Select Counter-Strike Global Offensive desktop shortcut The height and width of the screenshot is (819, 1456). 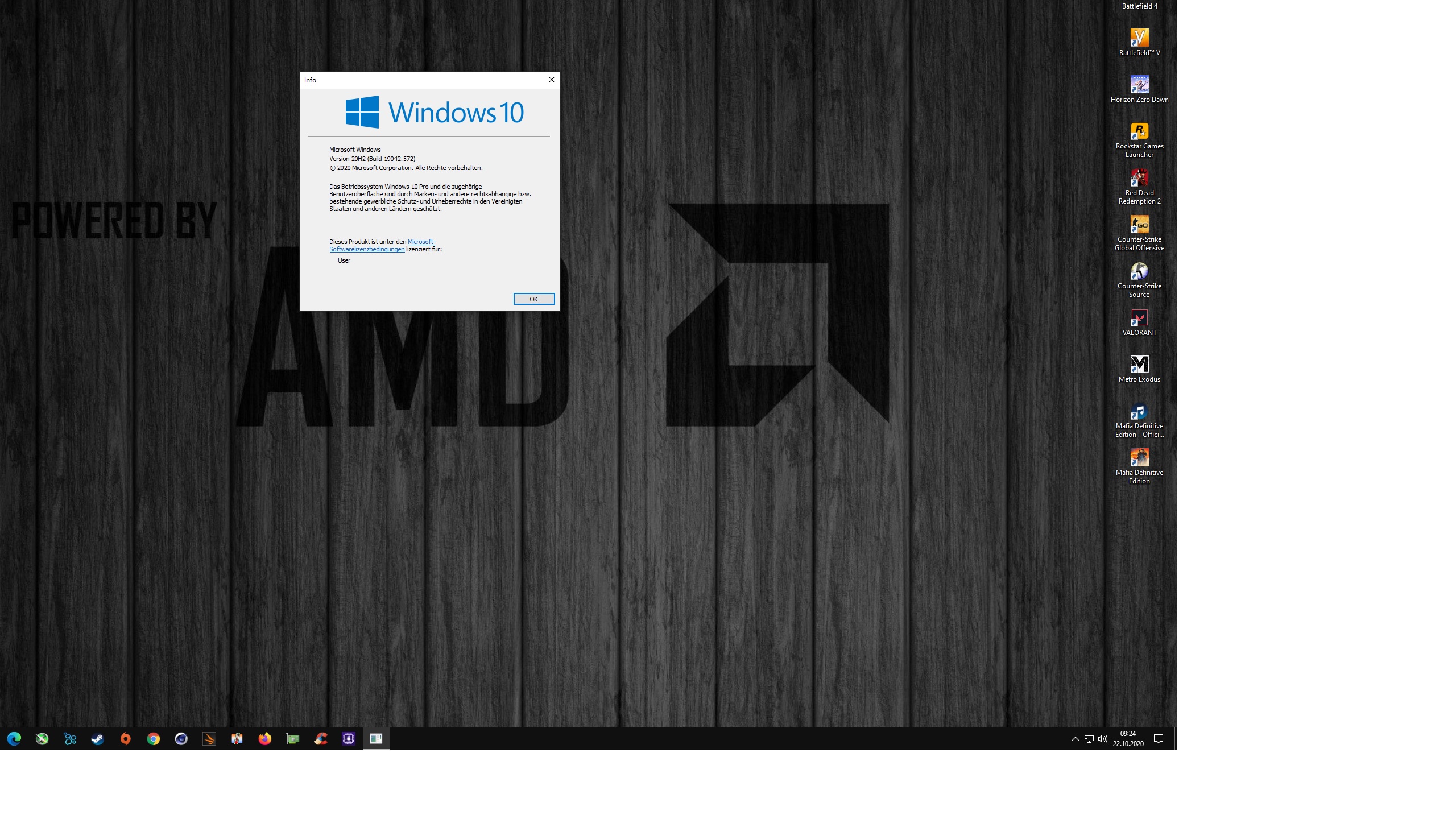(x=1139, y=233)
